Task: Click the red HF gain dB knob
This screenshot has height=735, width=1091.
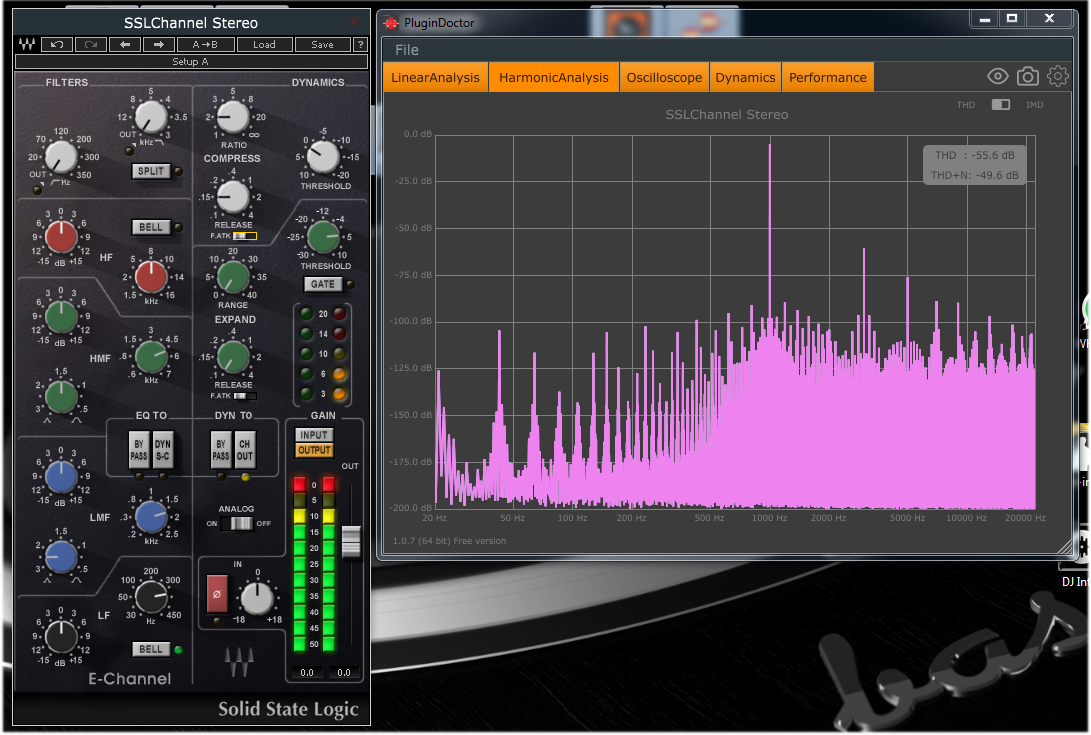Action: 61,237
